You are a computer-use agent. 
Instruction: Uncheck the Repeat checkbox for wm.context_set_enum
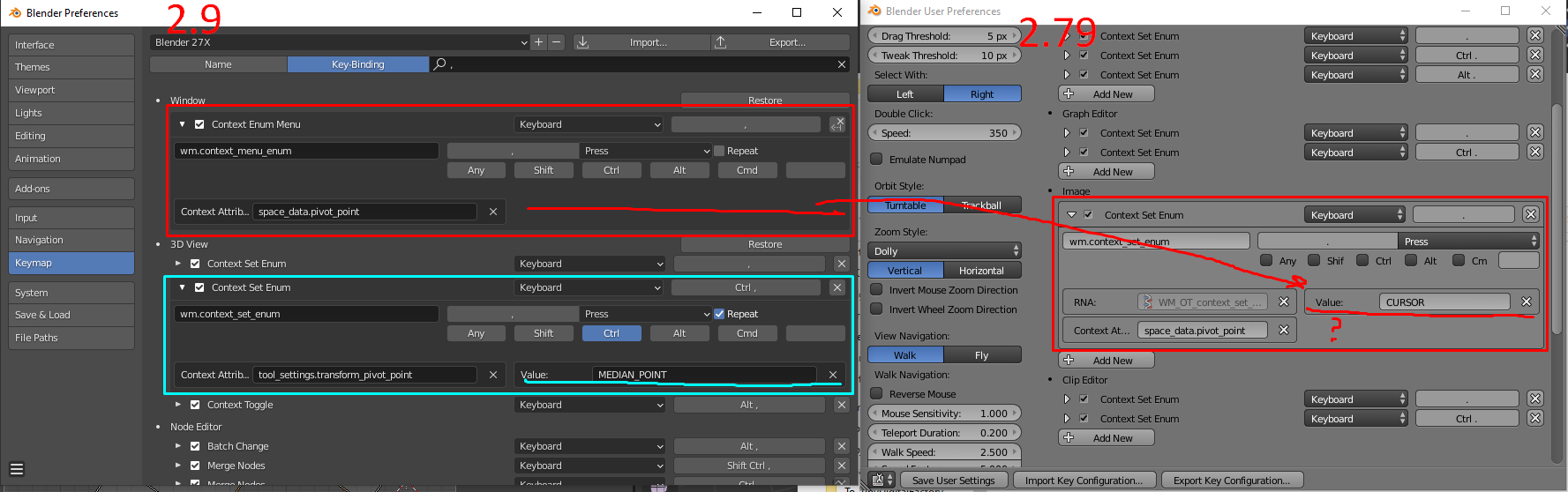pos(719,314)
